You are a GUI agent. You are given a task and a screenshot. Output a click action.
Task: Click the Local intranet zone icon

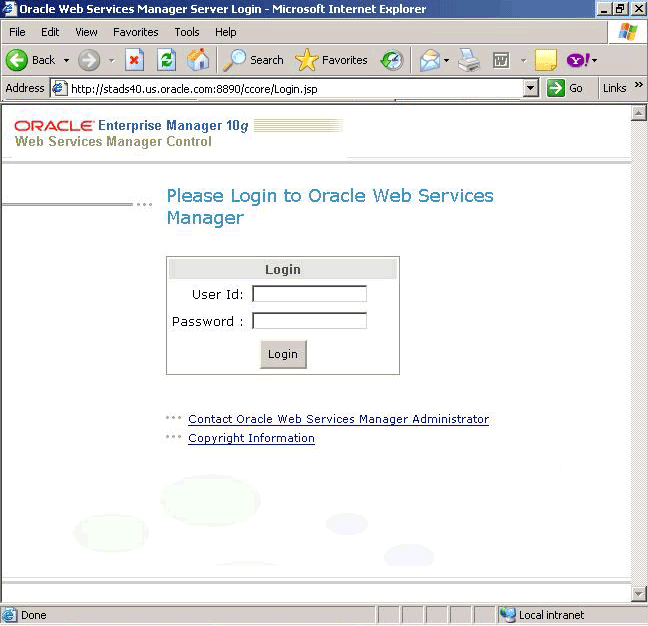pos(507,615)
